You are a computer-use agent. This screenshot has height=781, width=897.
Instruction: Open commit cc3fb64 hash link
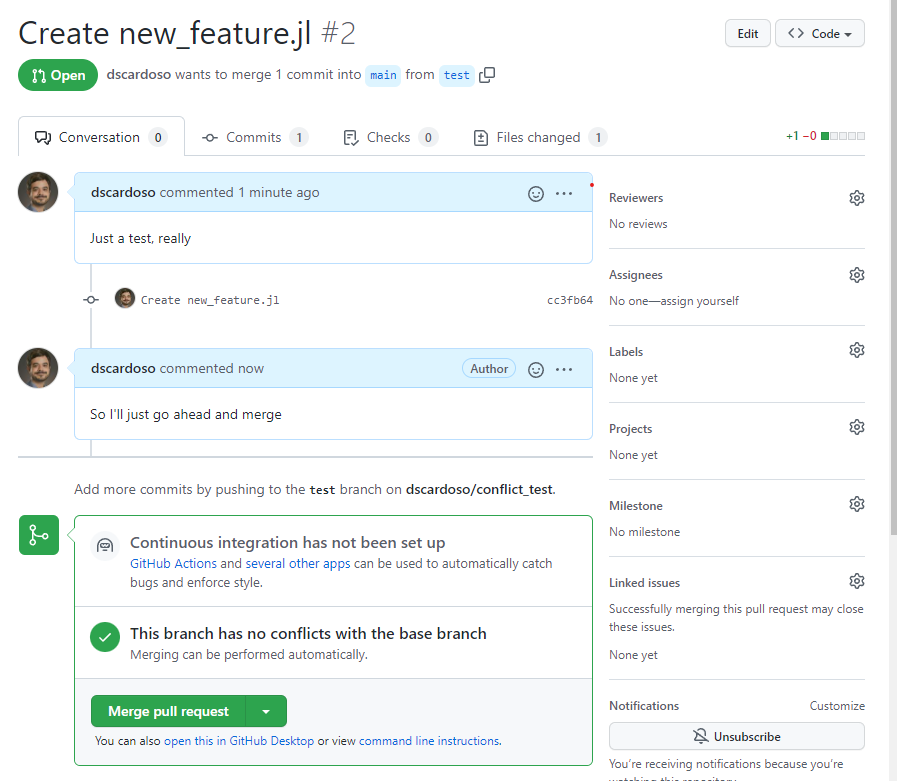pos(569,300)
